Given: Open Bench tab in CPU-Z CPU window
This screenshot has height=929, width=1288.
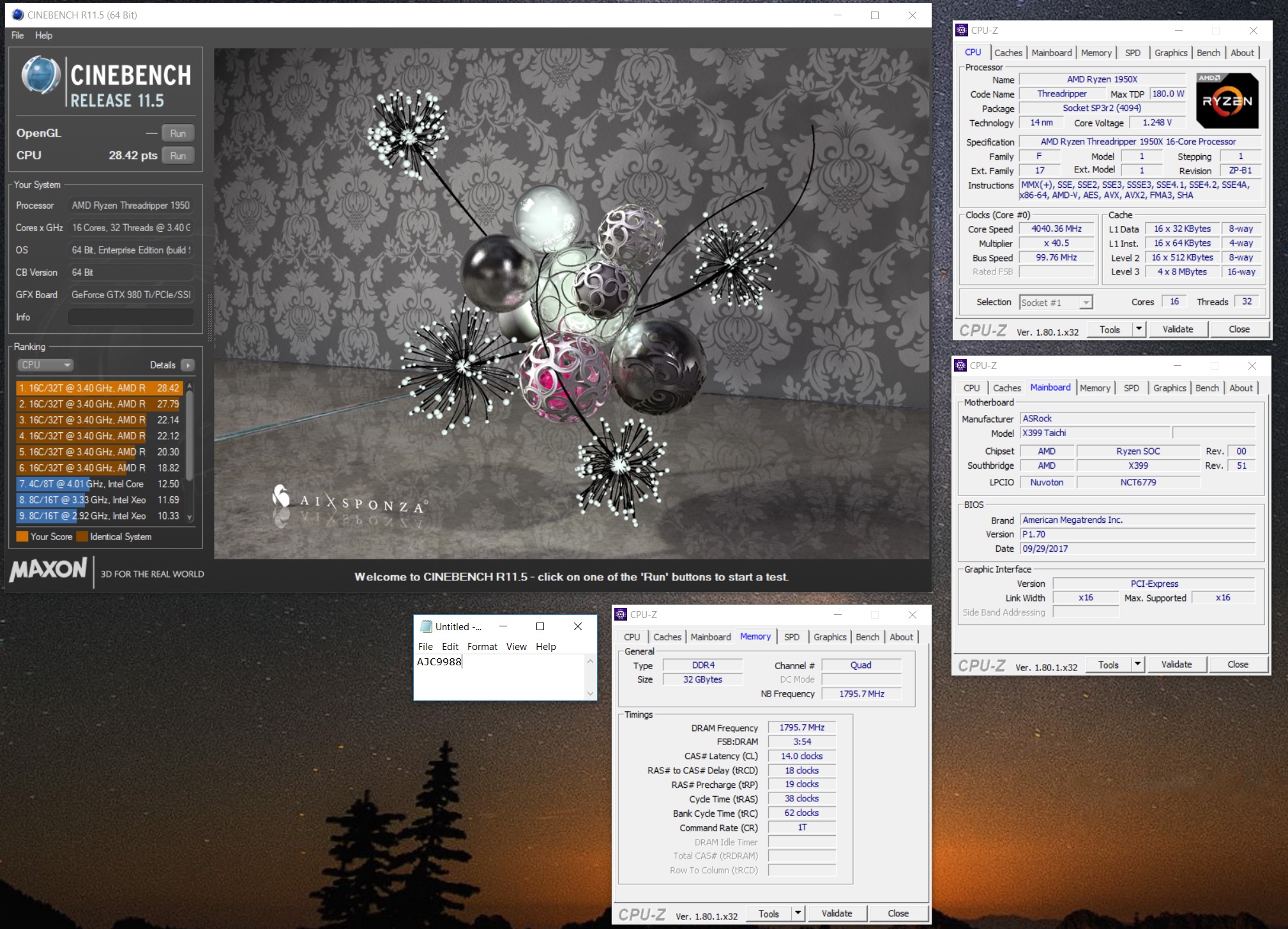Looking at the screenshot, I should 1208,53.
